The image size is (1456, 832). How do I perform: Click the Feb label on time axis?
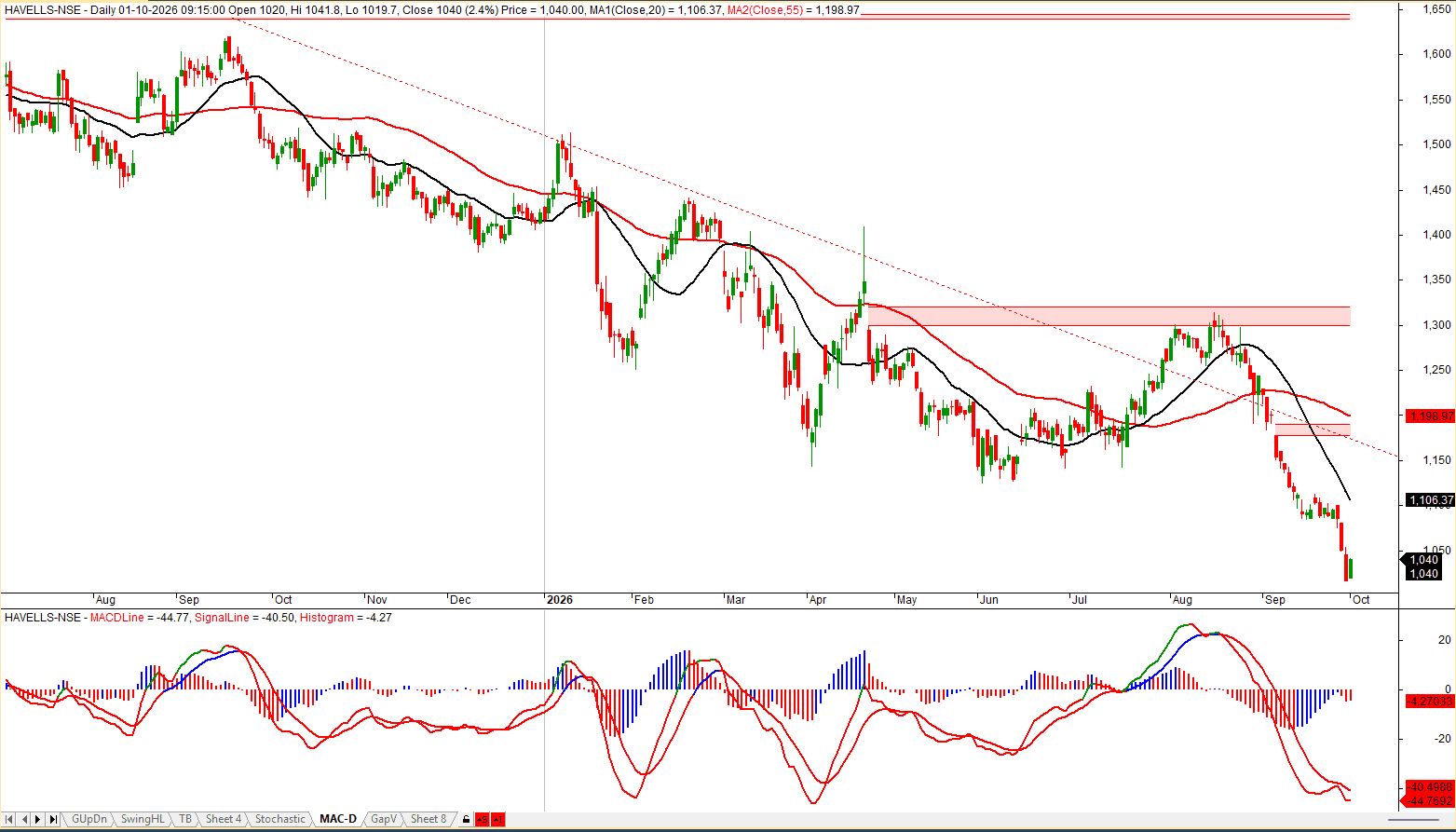coord(645,600)
